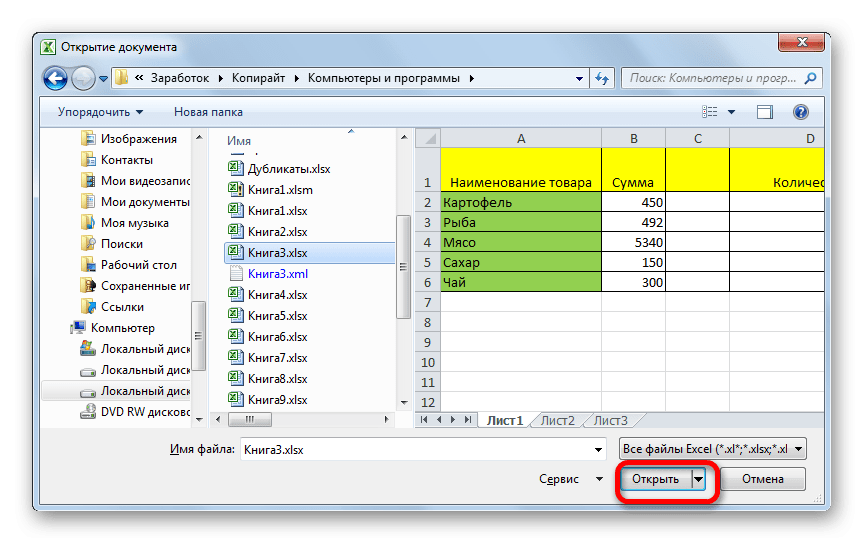Click the file list vertical scrollbar thumb
Image resolution: width=864 pixels, height=544 pixels.
pos(403,267)
